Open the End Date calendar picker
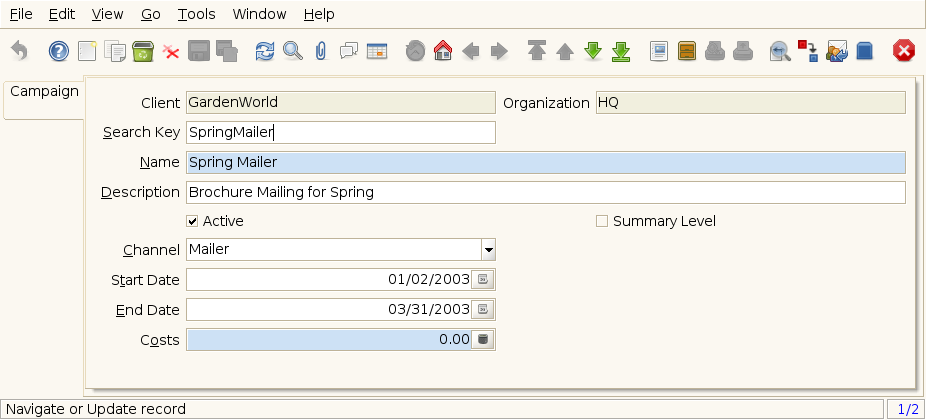The image size is (926, 420). point(484,310)
